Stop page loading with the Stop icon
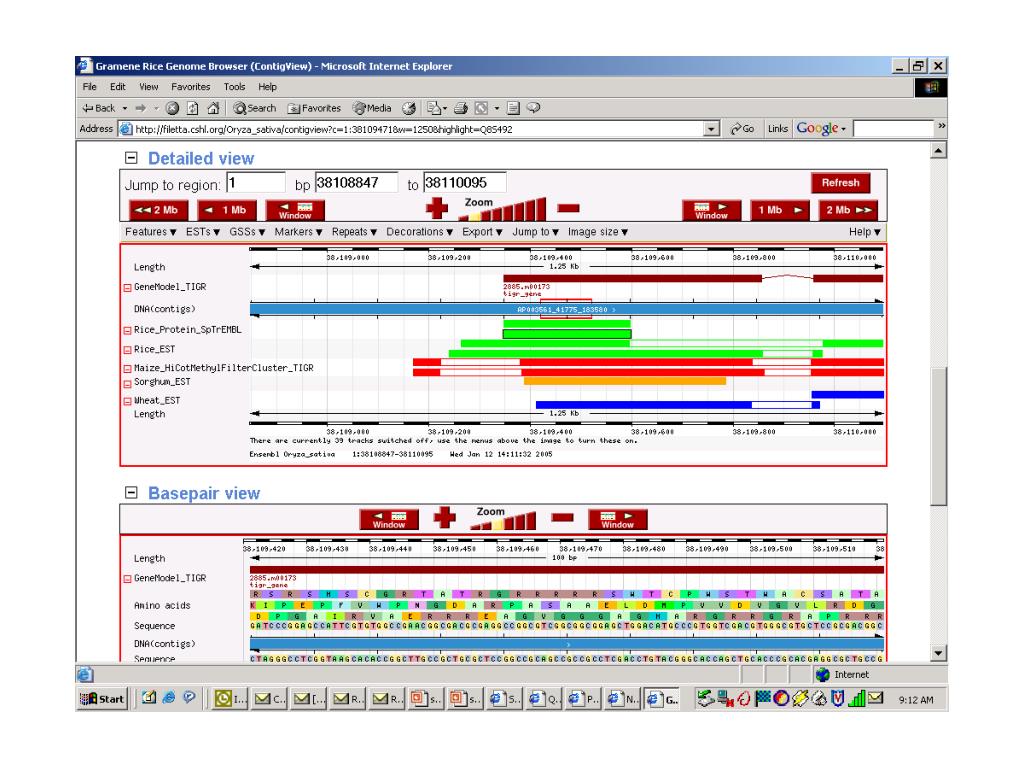Screen dimensions: 1024x768 172,108
